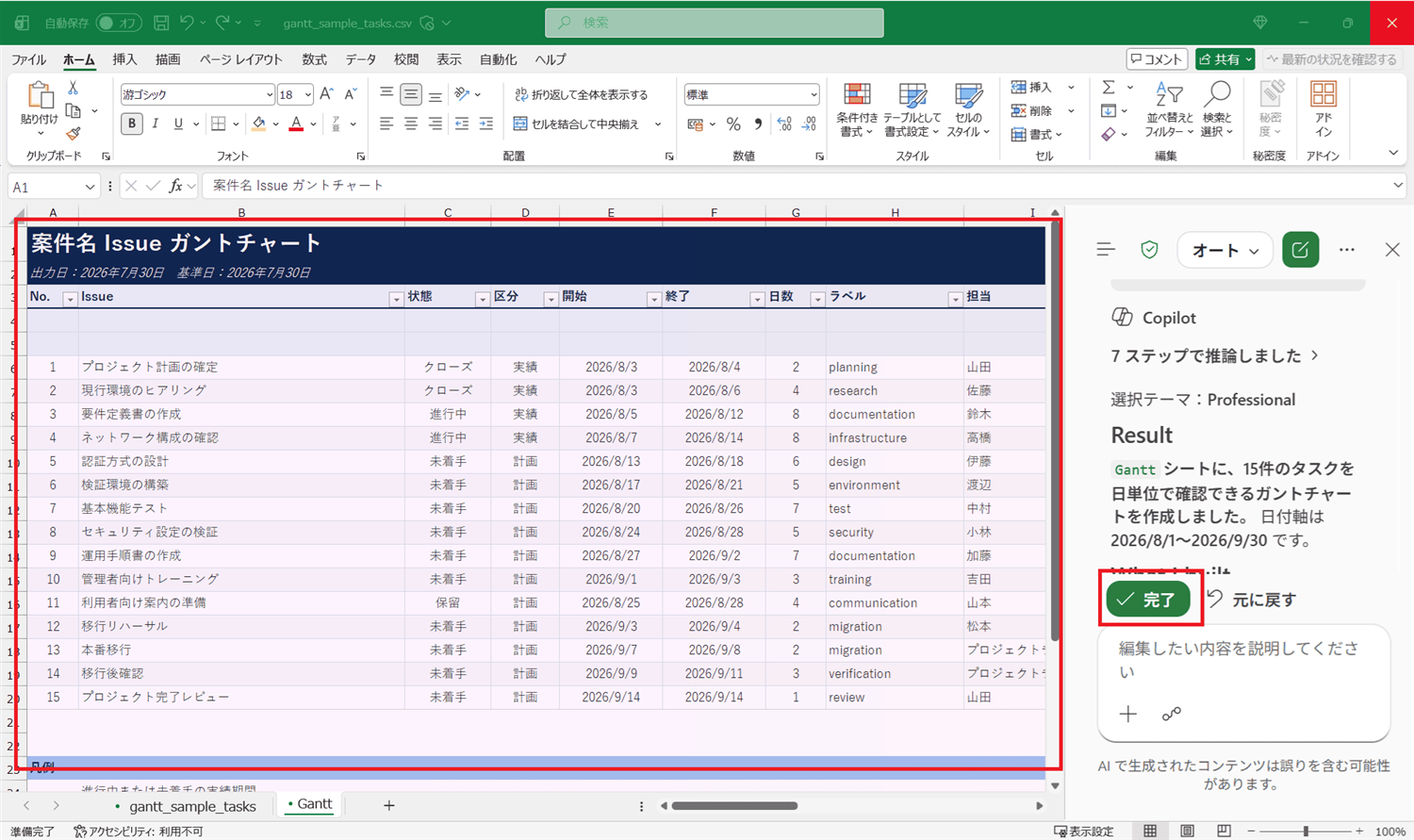Click the Decrease Decimal icon
1414x840 pixels.
pyautogui.click(x=809, y=124)
